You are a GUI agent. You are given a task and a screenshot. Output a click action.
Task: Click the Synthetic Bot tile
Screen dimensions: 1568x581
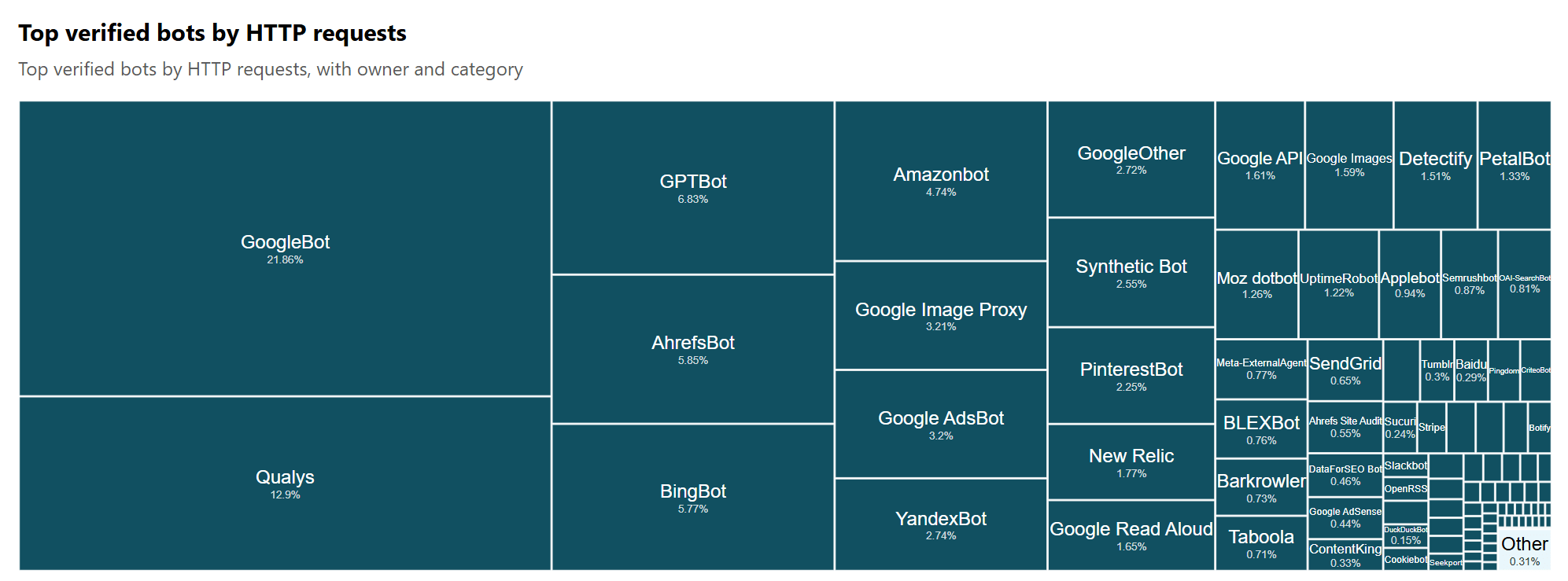point(1131,272)
